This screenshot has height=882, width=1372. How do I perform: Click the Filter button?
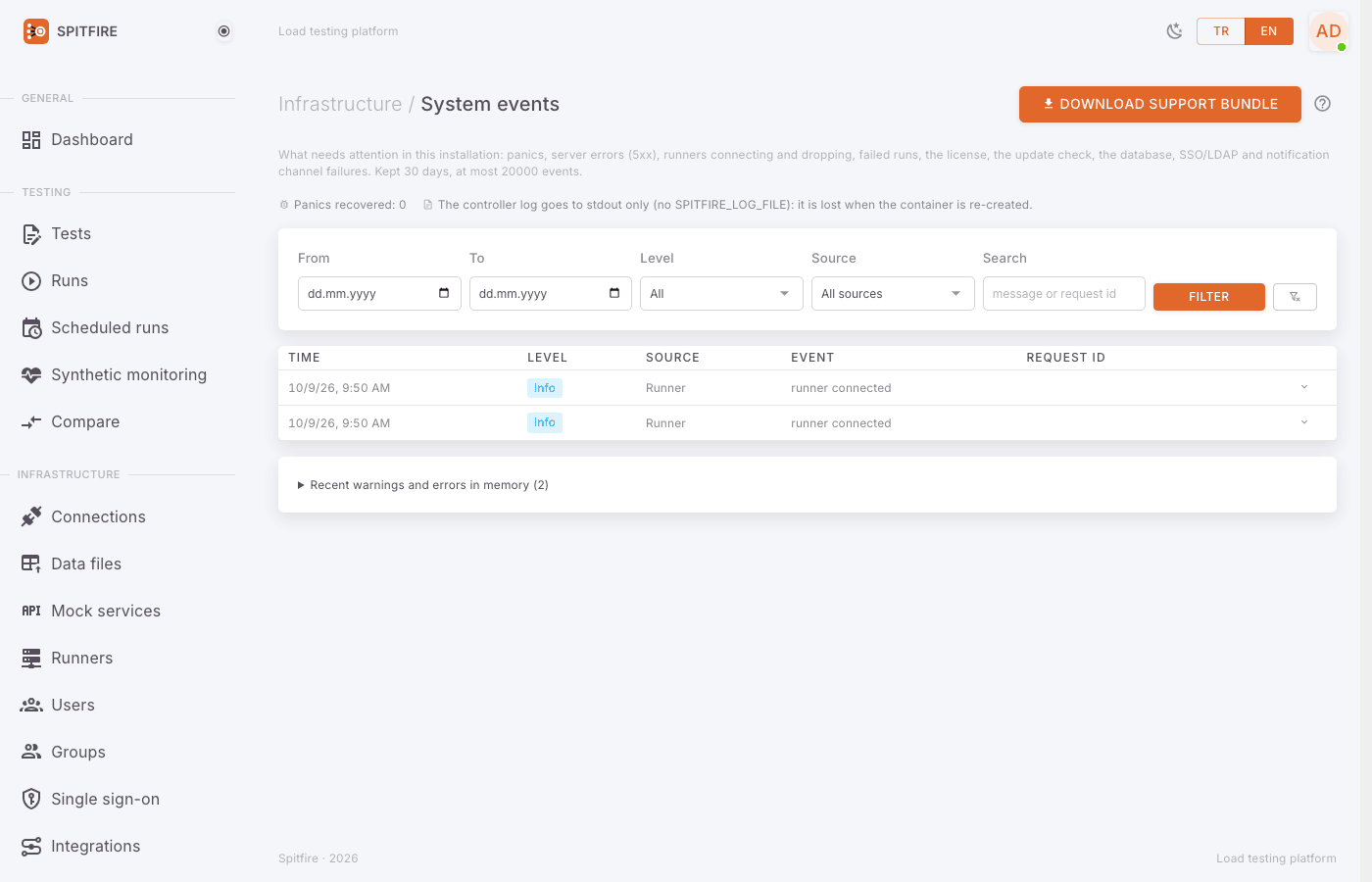coord(1209,296)
